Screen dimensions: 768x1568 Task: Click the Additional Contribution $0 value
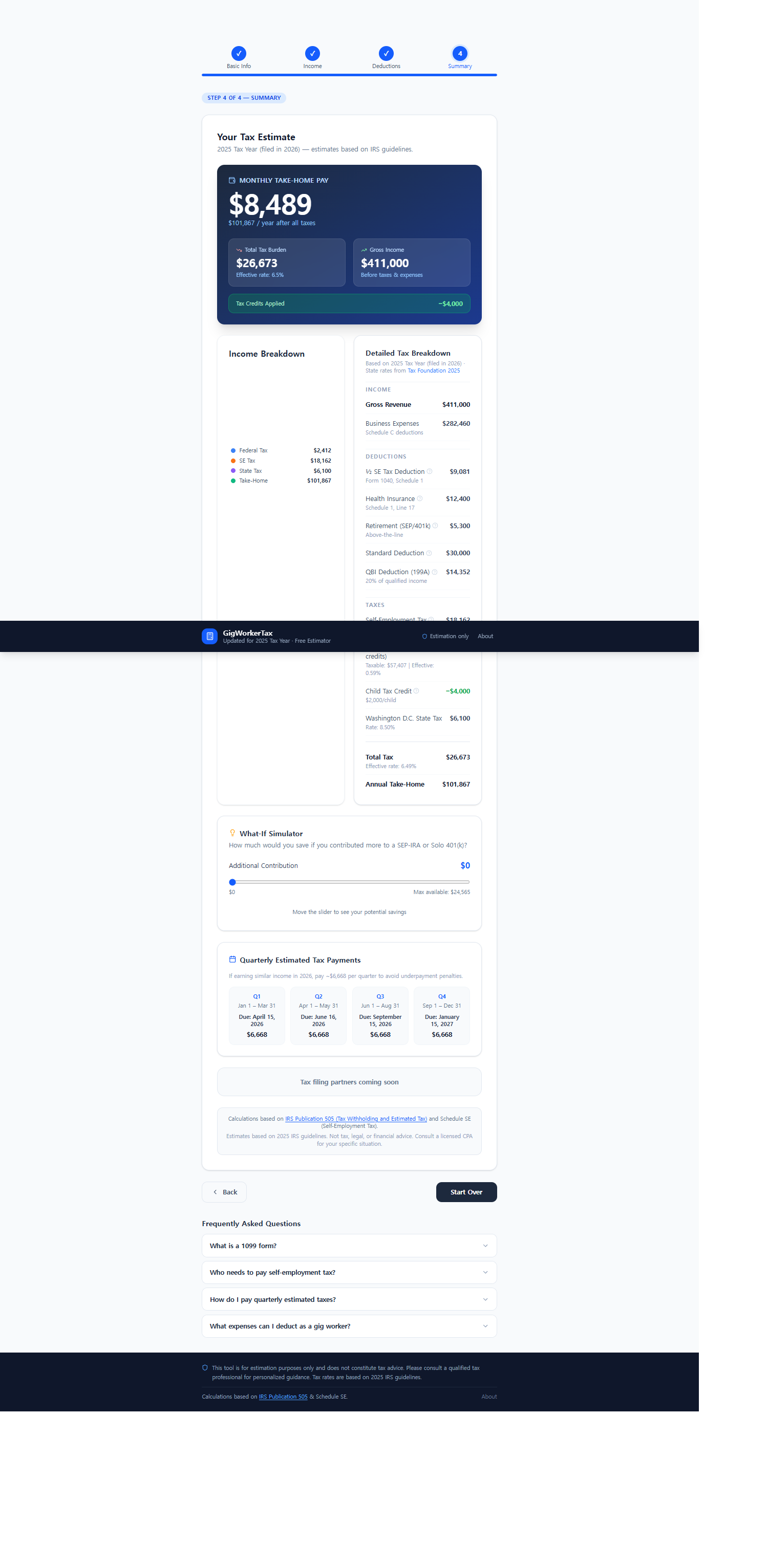(465, 865)
